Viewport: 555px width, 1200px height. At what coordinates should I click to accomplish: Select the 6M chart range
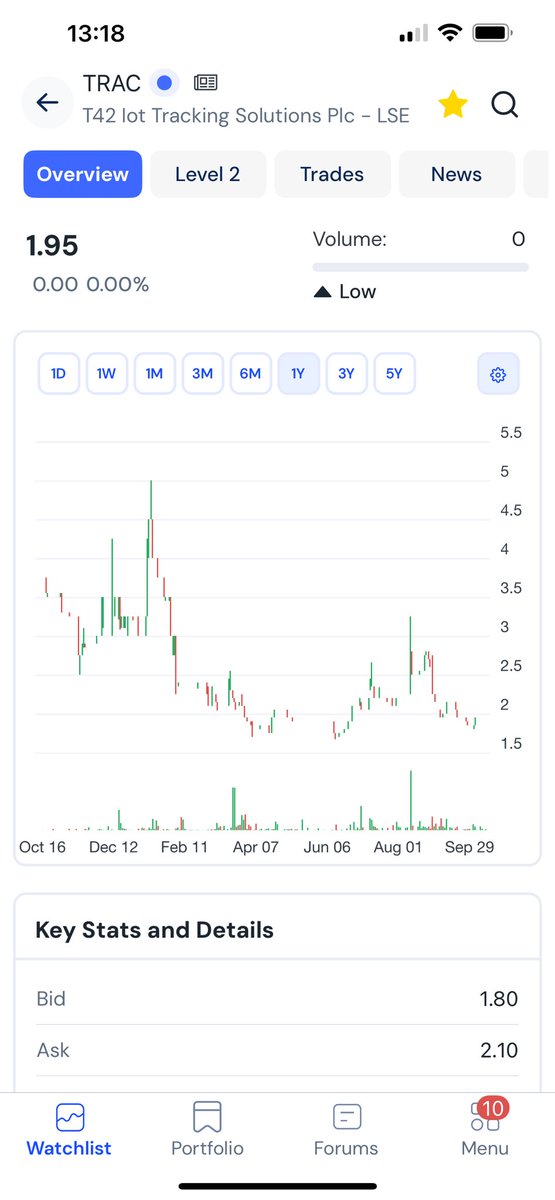(x=250, y=374)
